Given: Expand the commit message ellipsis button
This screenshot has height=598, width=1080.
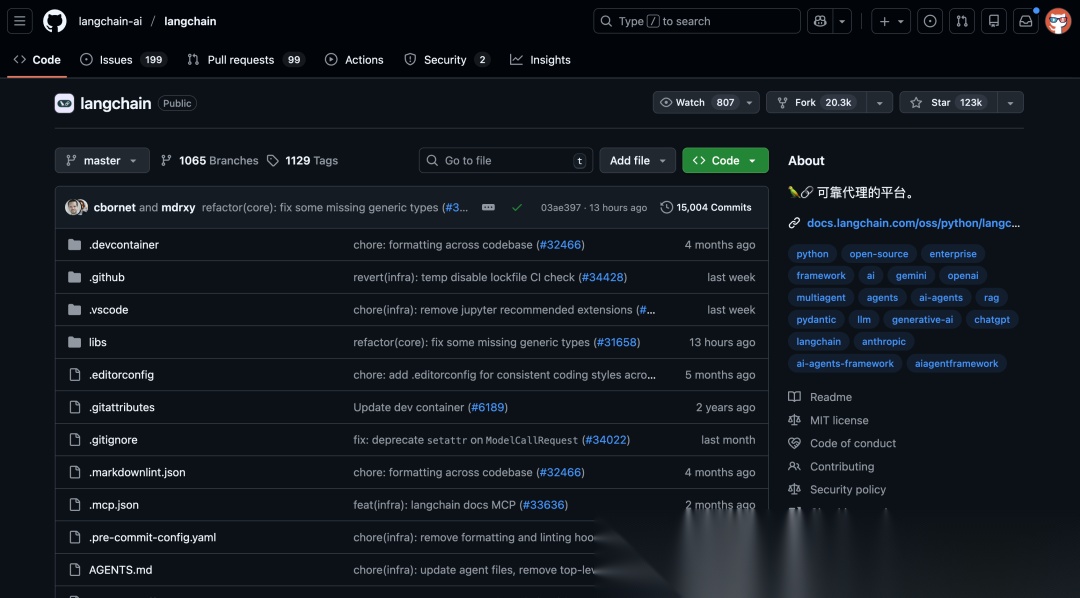Looking at the screenshot, I should 488,207.
